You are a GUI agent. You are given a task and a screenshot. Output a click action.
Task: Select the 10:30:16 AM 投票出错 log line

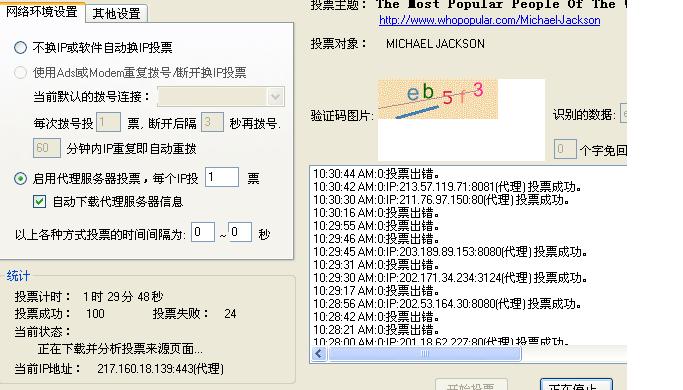(376, 213)
